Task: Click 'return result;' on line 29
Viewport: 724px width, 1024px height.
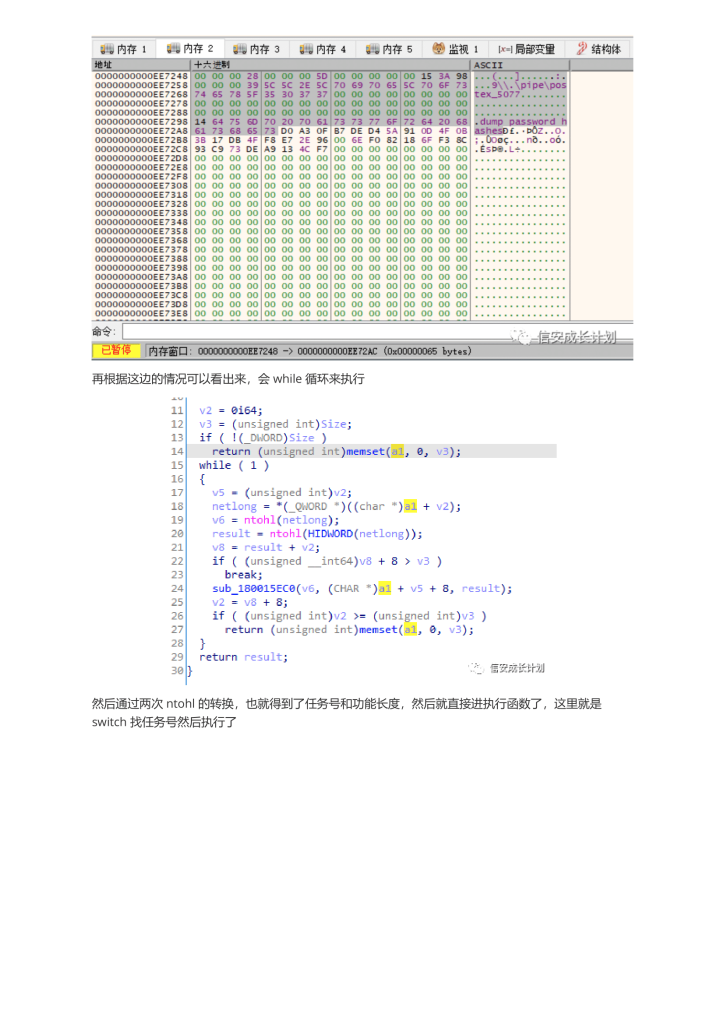Action: click(x=244, y=658)
